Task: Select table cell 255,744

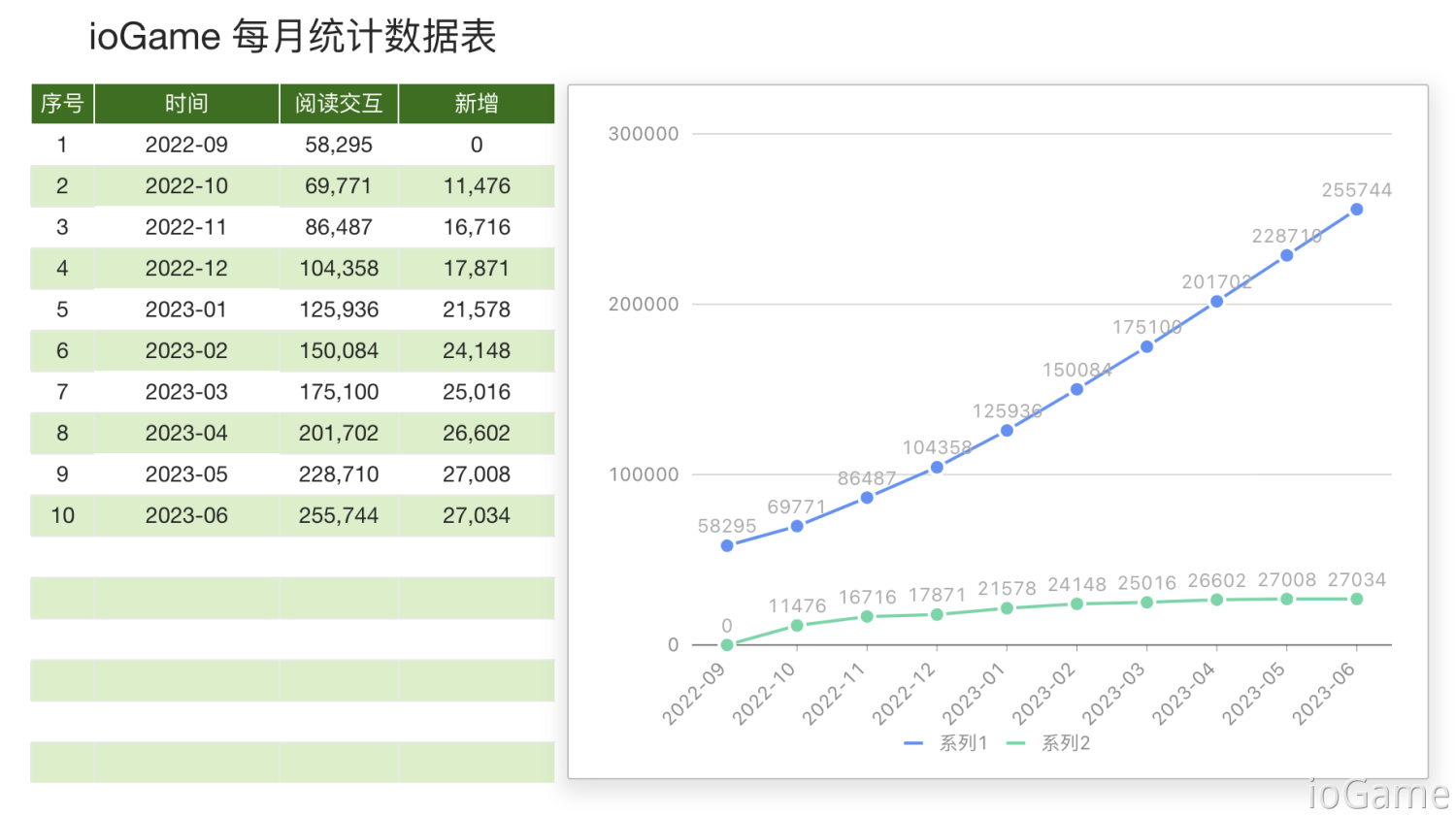Action: click(x=339, y=516)
